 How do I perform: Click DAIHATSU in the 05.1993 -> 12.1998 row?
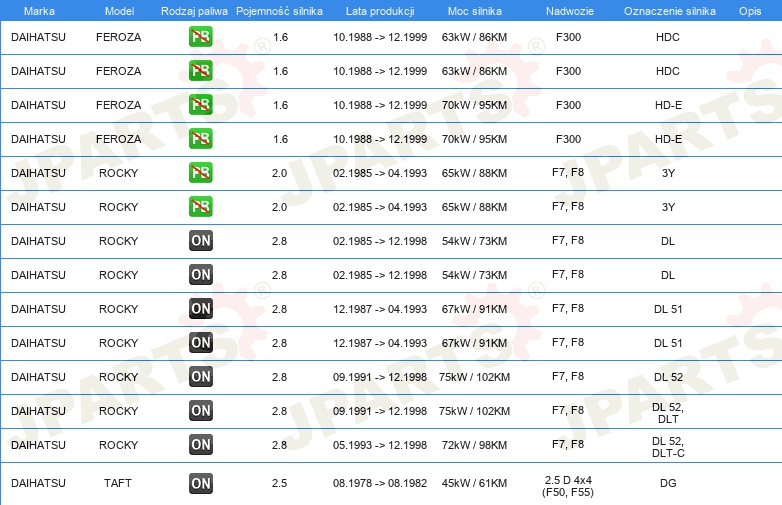pyautogui.click(x=38, y=445)
